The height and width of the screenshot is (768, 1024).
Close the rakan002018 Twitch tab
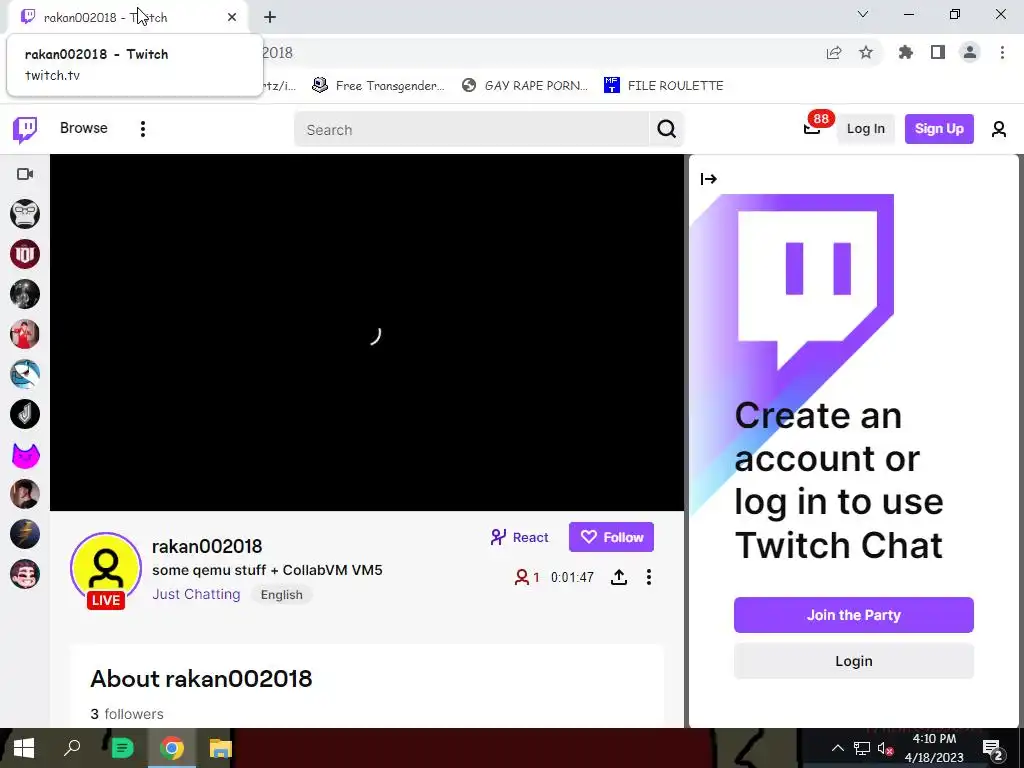point(232,17)
